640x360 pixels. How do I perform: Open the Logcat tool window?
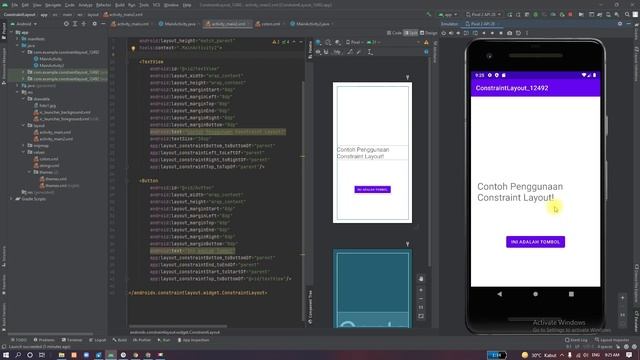coord(98,340)
